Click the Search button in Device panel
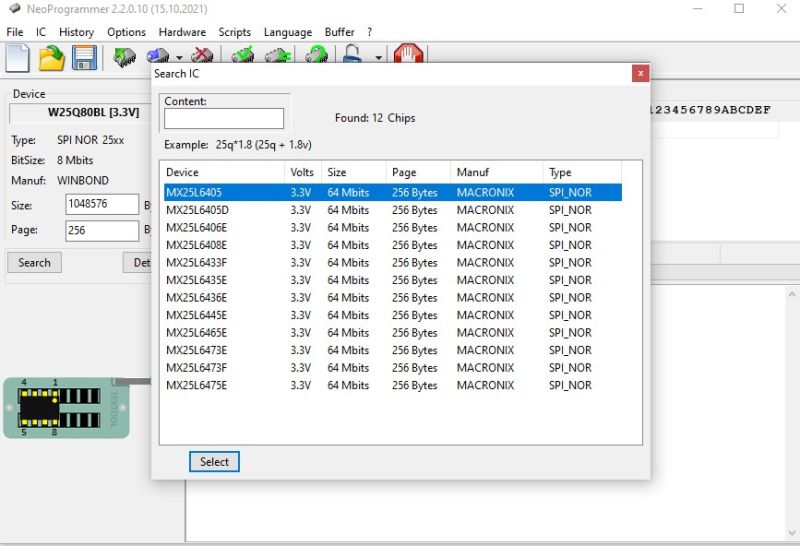This screenshot has width=800, height=546. [x=35, y=262]
